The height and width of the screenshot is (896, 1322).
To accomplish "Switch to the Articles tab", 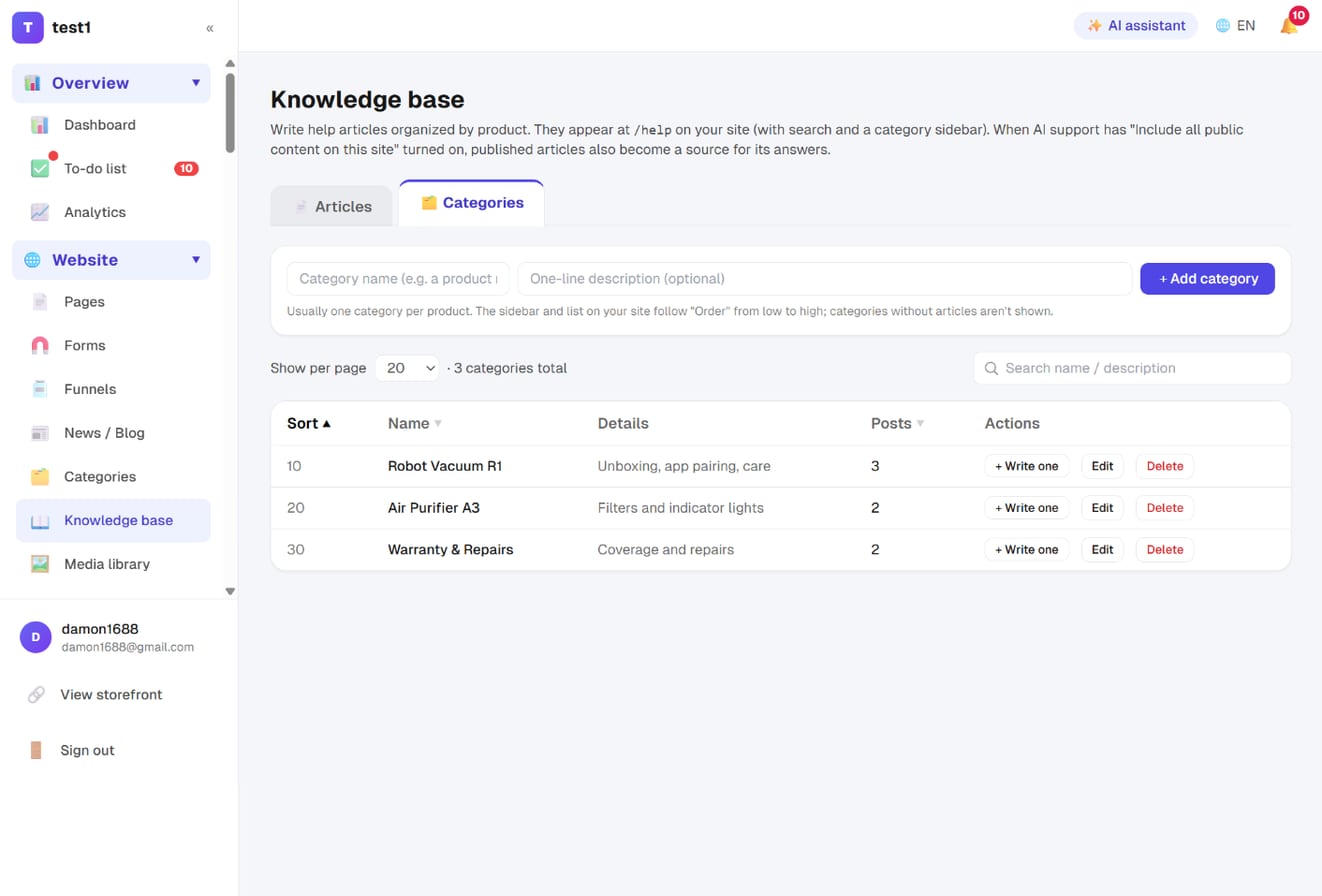I will [332, 206].
